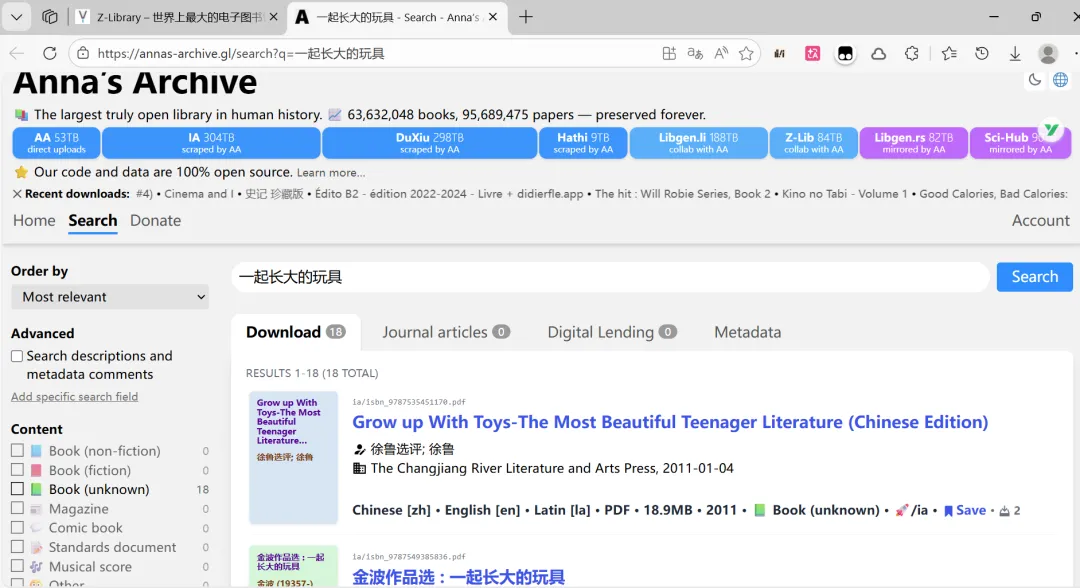Screen dimensions: 1080x588
Task: Click the DuXiu 298TB badge
Action: (430, 143)
